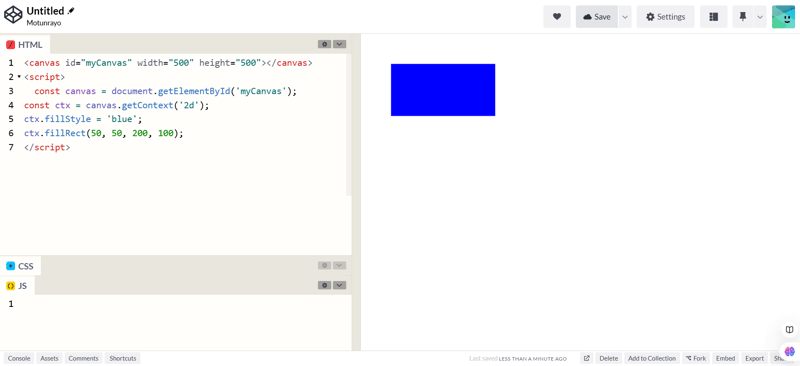The image size is (800, 366).
Task: Fork this pen
Action: (x=696, y=358)
